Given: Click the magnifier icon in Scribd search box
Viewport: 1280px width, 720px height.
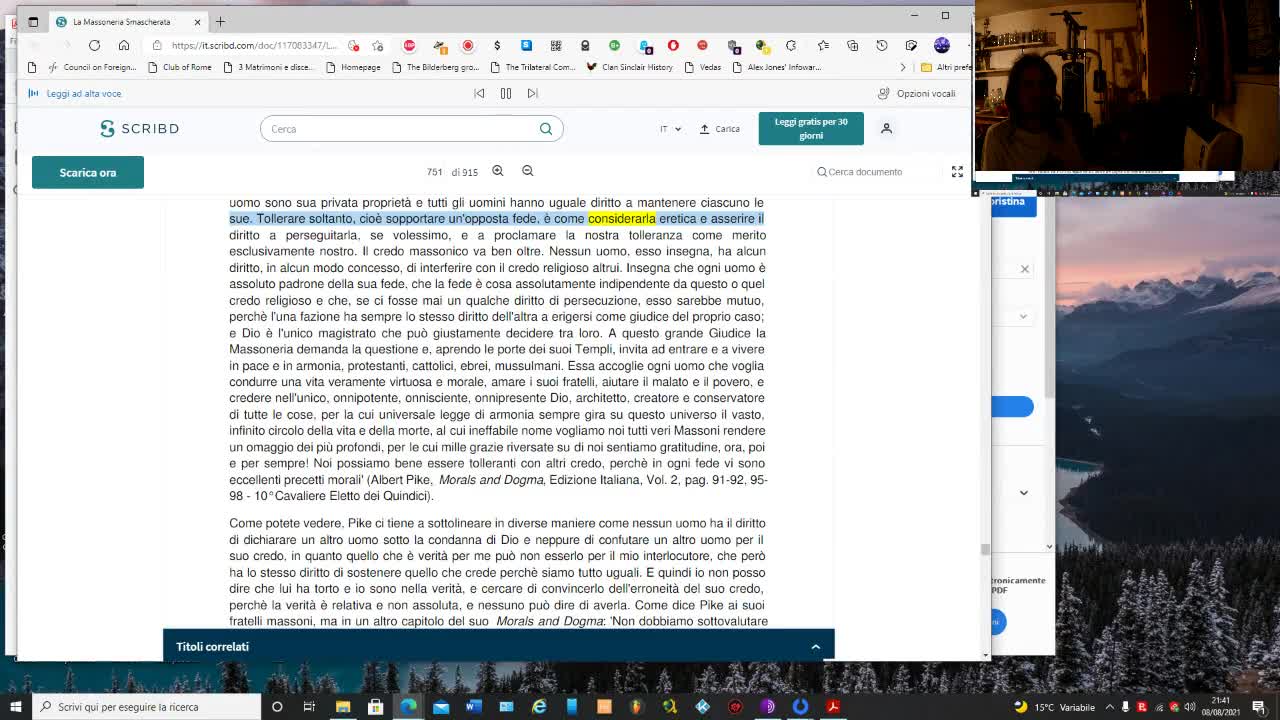Looking at the screenshot, I should click(x=546, y=128).
